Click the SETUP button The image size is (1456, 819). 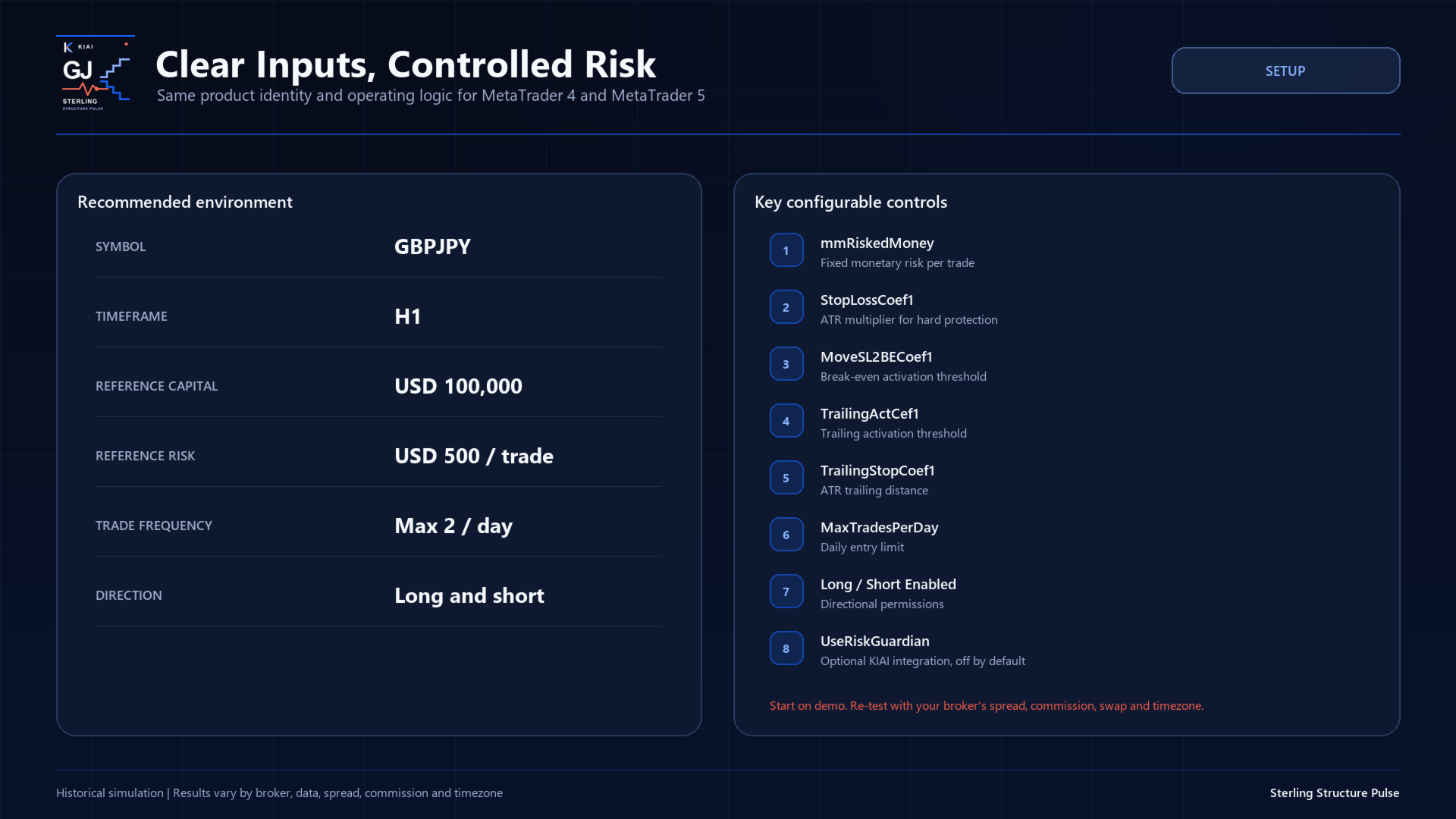[x=1285, y=71]
